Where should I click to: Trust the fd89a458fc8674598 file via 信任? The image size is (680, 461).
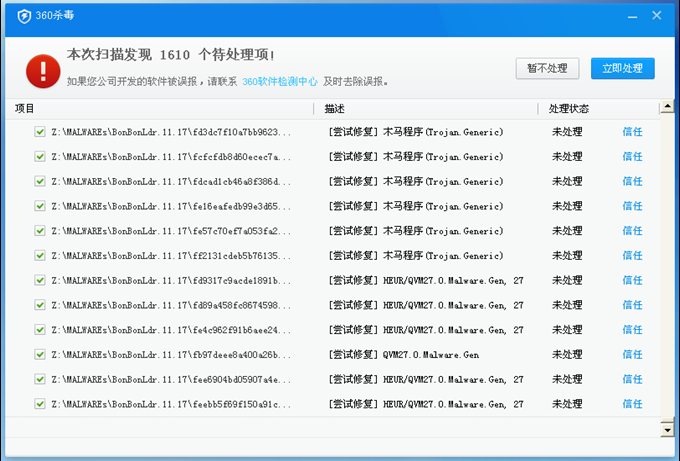[x=632, y=305]
